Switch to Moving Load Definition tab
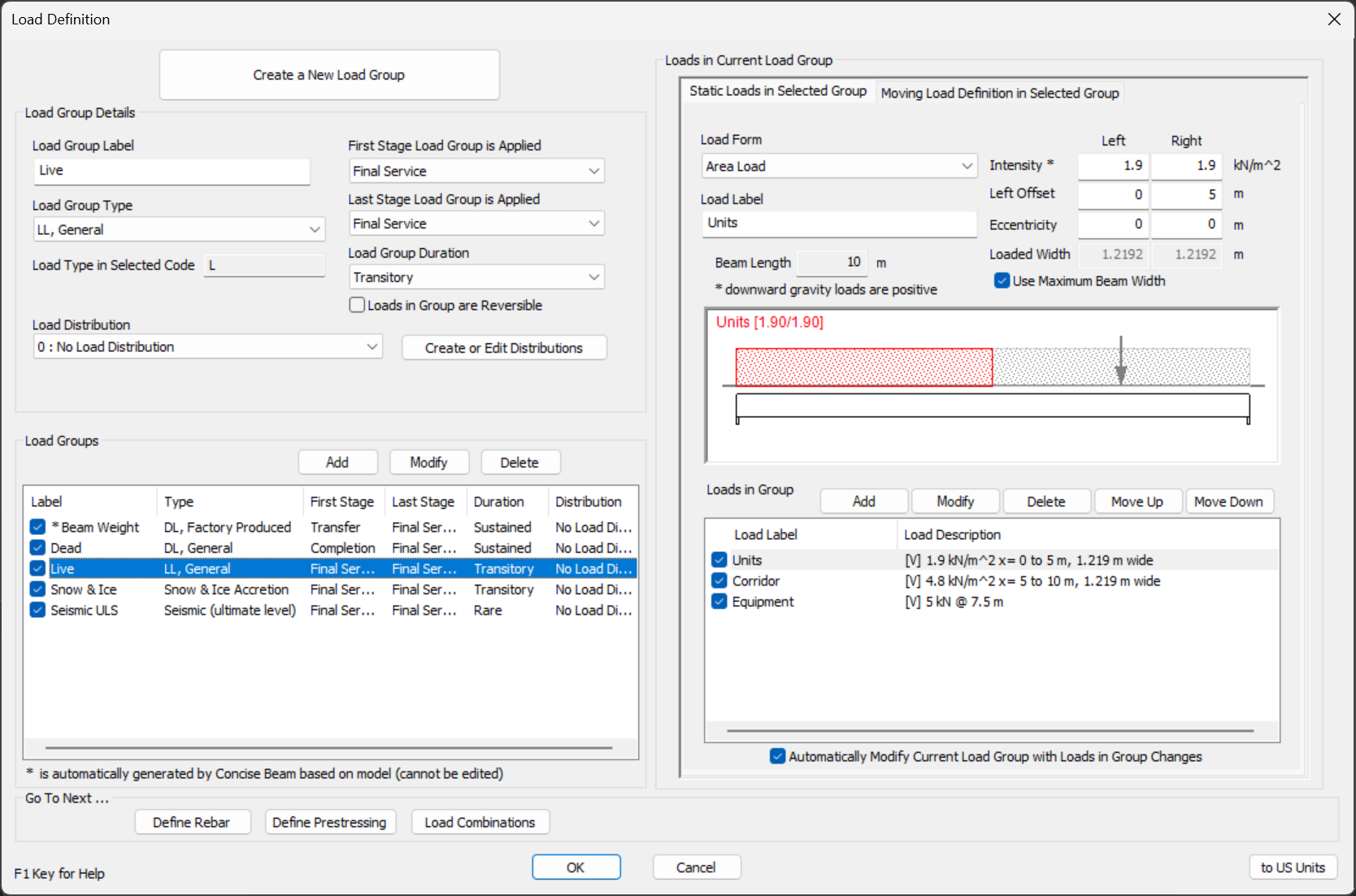The image size is (1356, 896). [999, 94]
